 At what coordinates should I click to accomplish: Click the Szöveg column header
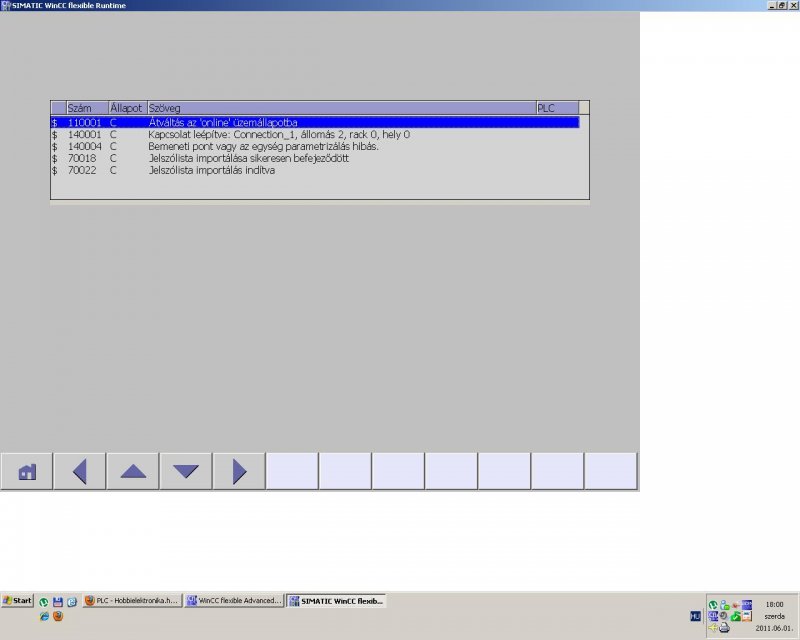[341, 108]
